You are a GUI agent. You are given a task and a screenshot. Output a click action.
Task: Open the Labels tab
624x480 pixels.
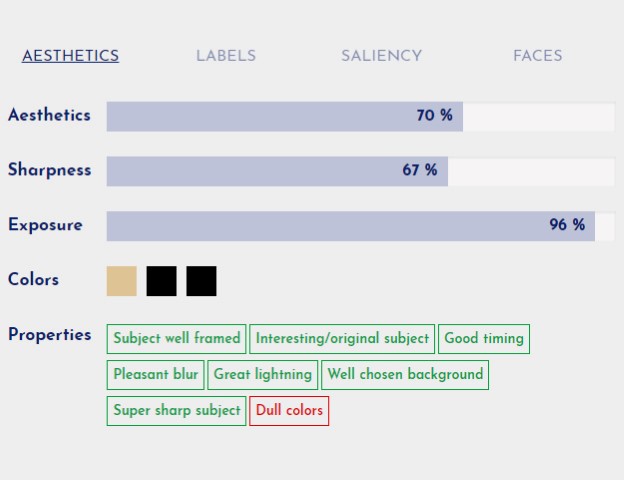point(226,56)
